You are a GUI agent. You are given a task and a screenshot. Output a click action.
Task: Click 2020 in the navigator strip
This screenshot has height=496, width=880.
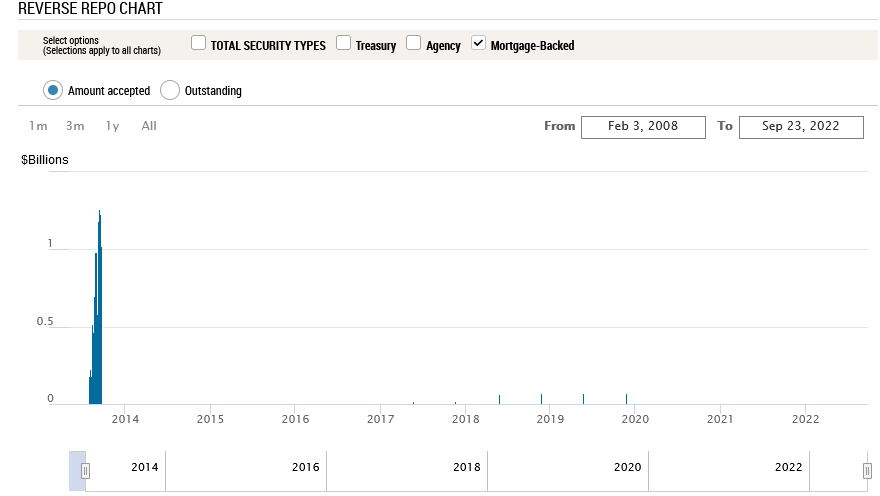coord(627,467)
